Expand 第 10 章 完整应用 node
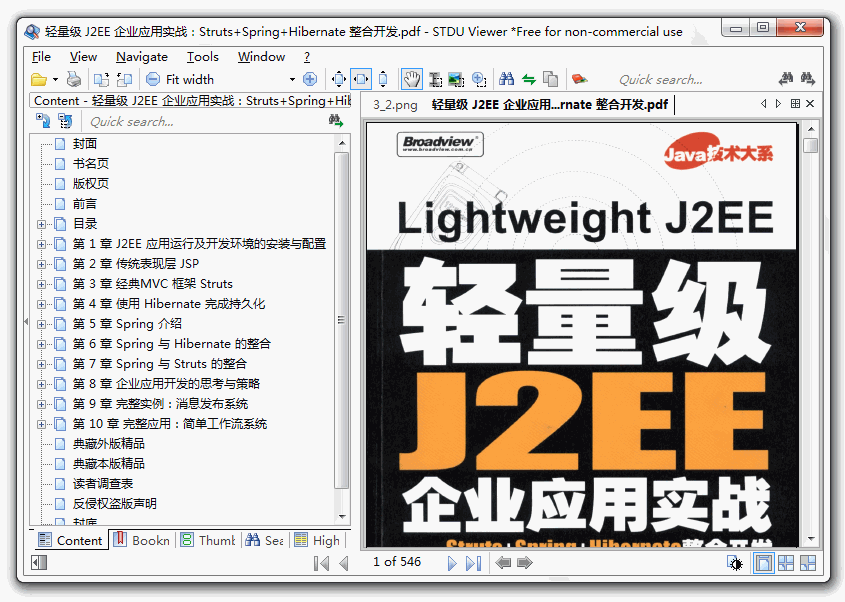This screenshot has height=602, width=845. pos(41,424)
